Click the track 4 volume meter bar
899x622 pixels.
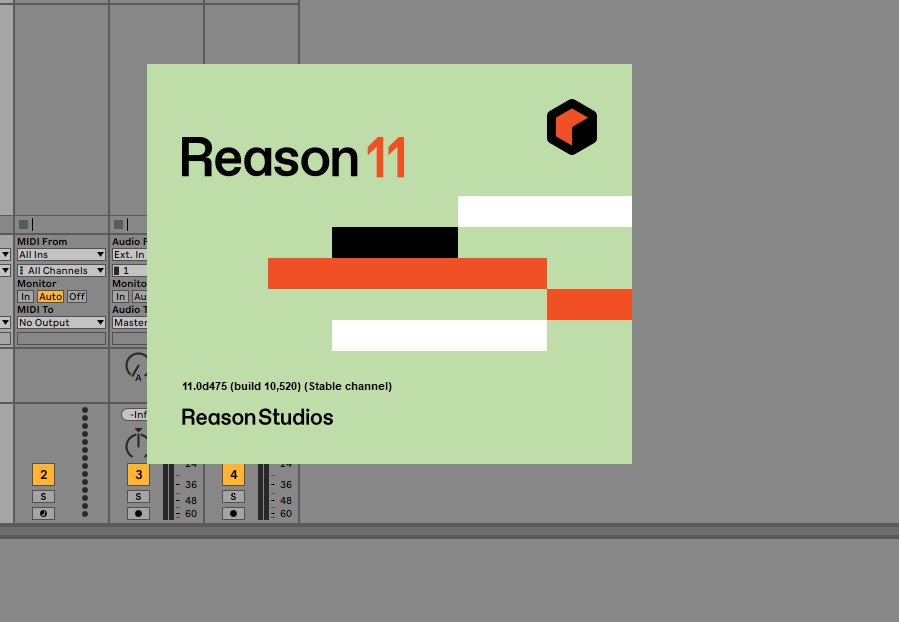coord(264,492)
